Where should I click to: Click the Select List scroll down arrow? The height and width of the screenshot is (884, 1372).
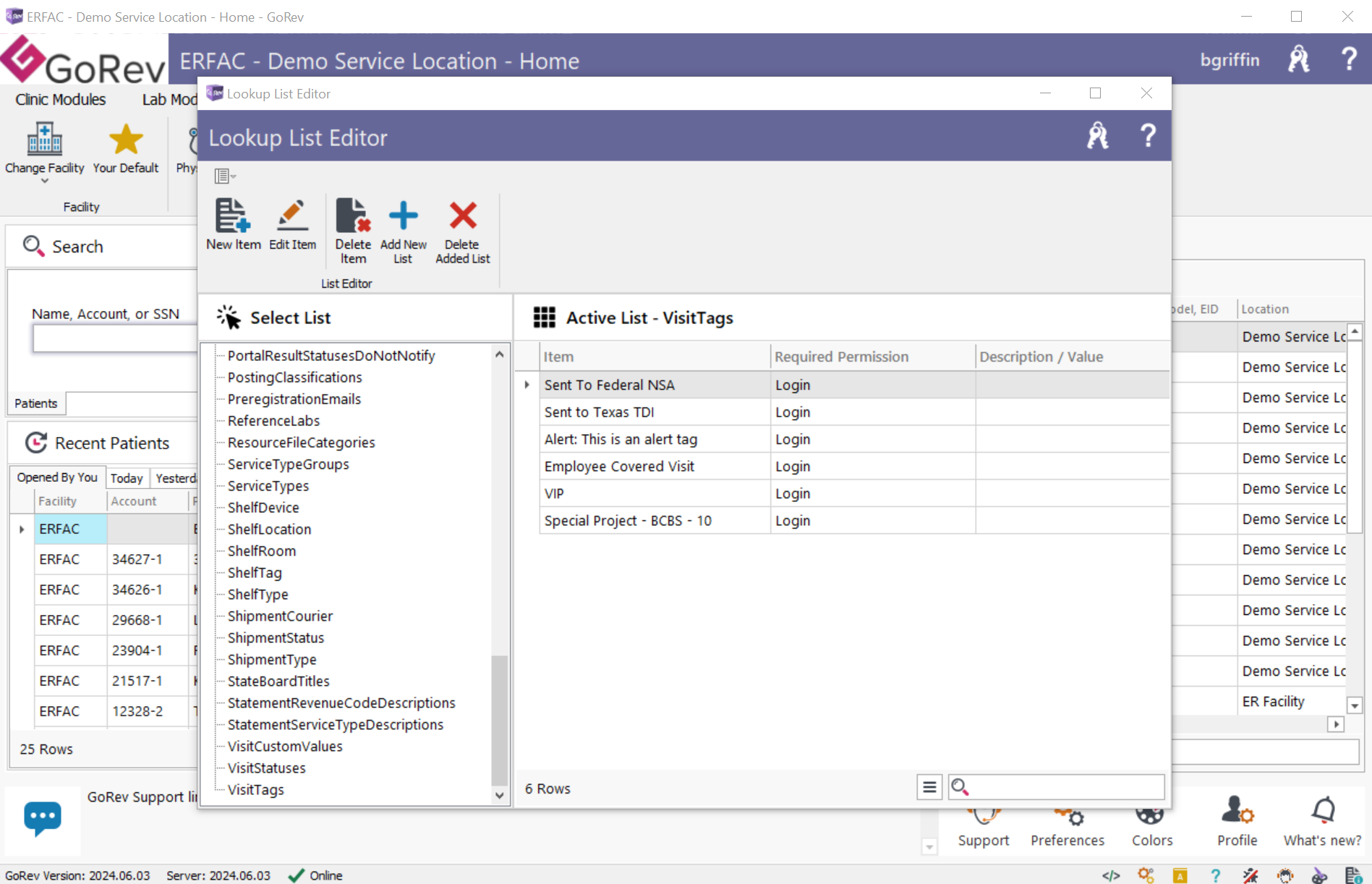coord(499,795)
